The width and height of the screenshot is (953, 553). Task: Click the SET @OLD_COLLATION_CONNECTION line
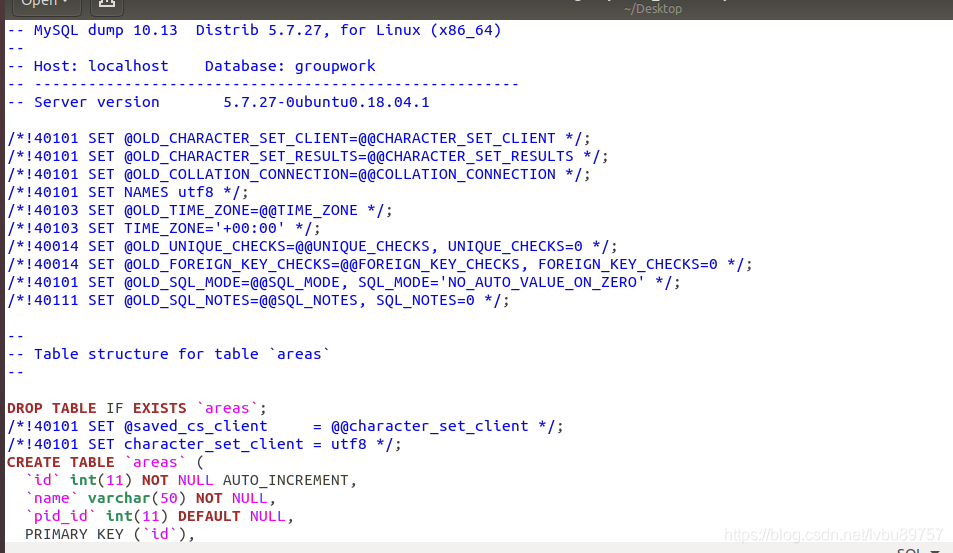(x=298, y=174)
